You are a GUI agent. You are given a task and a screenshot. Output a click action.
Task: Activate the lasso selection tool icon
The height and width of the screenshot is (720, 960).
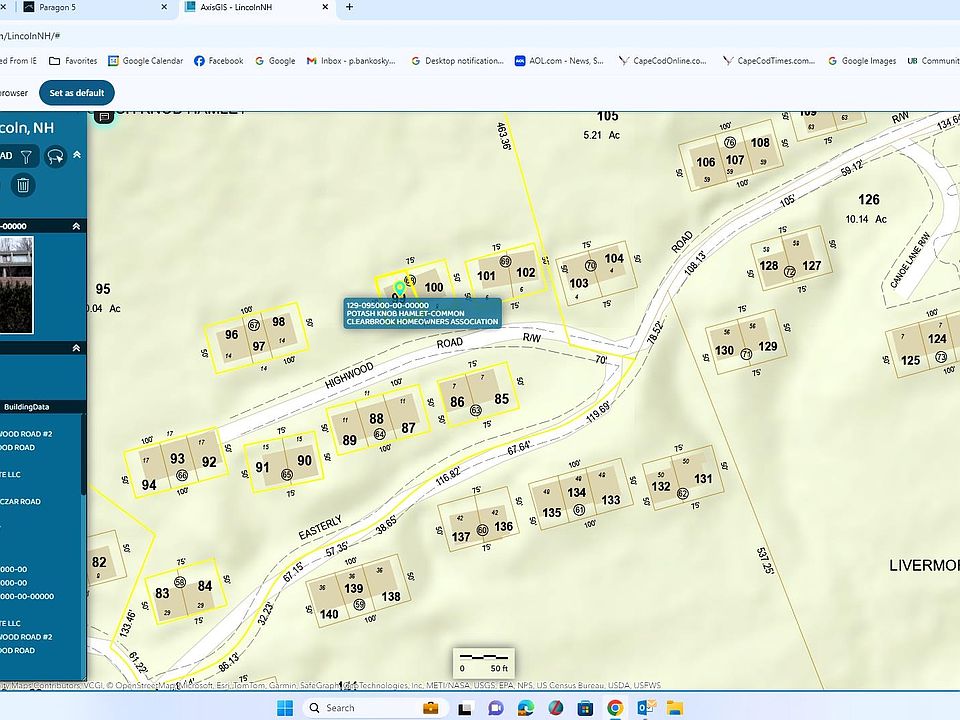pos(55,156)
